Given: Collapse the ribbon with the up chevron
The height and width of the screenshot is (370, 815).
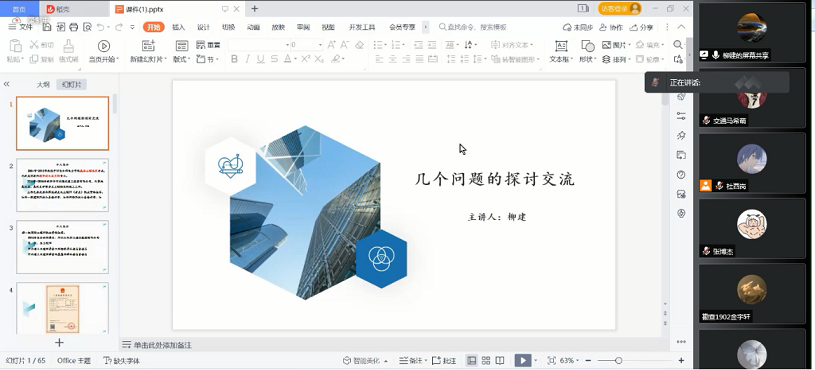Looking at the screenshot, I should pyautogui.click(x=681, y=27).
